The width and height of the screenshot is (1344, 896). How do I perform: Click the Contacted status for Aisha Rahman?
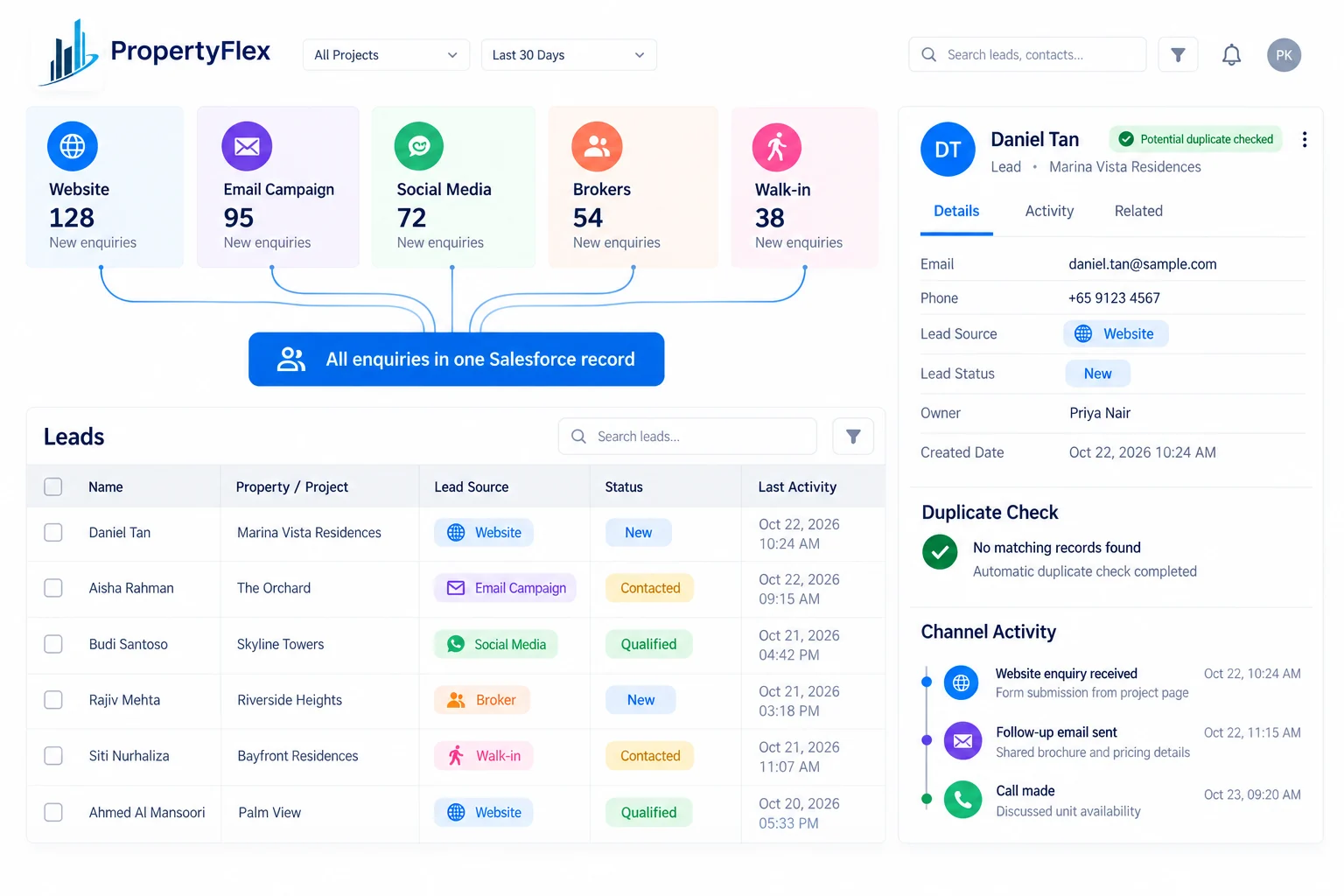[649, 588]
